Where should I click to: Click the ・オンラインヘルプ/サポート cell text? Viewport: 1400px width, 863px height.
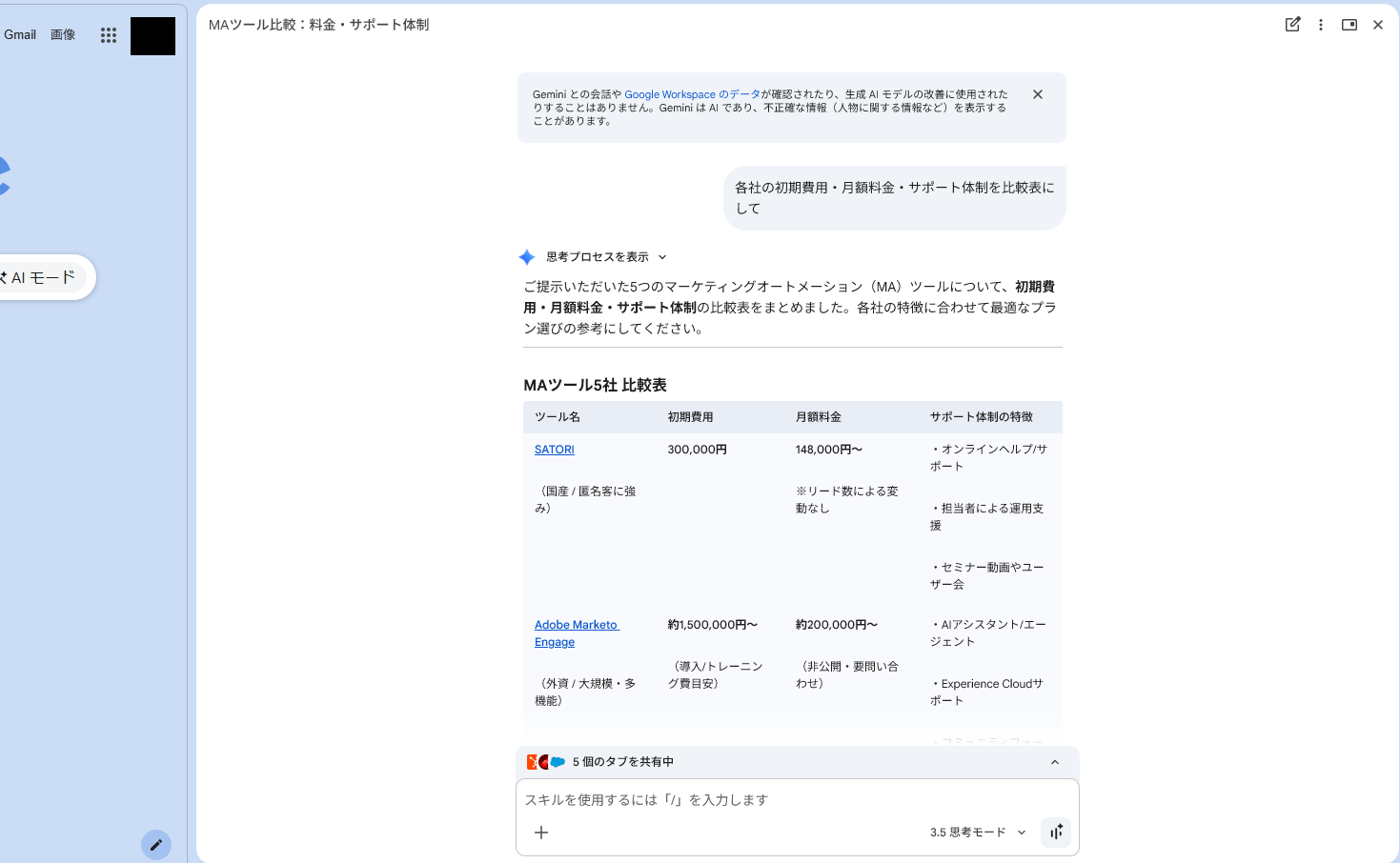pyautogui.click(x=988, y=458)
